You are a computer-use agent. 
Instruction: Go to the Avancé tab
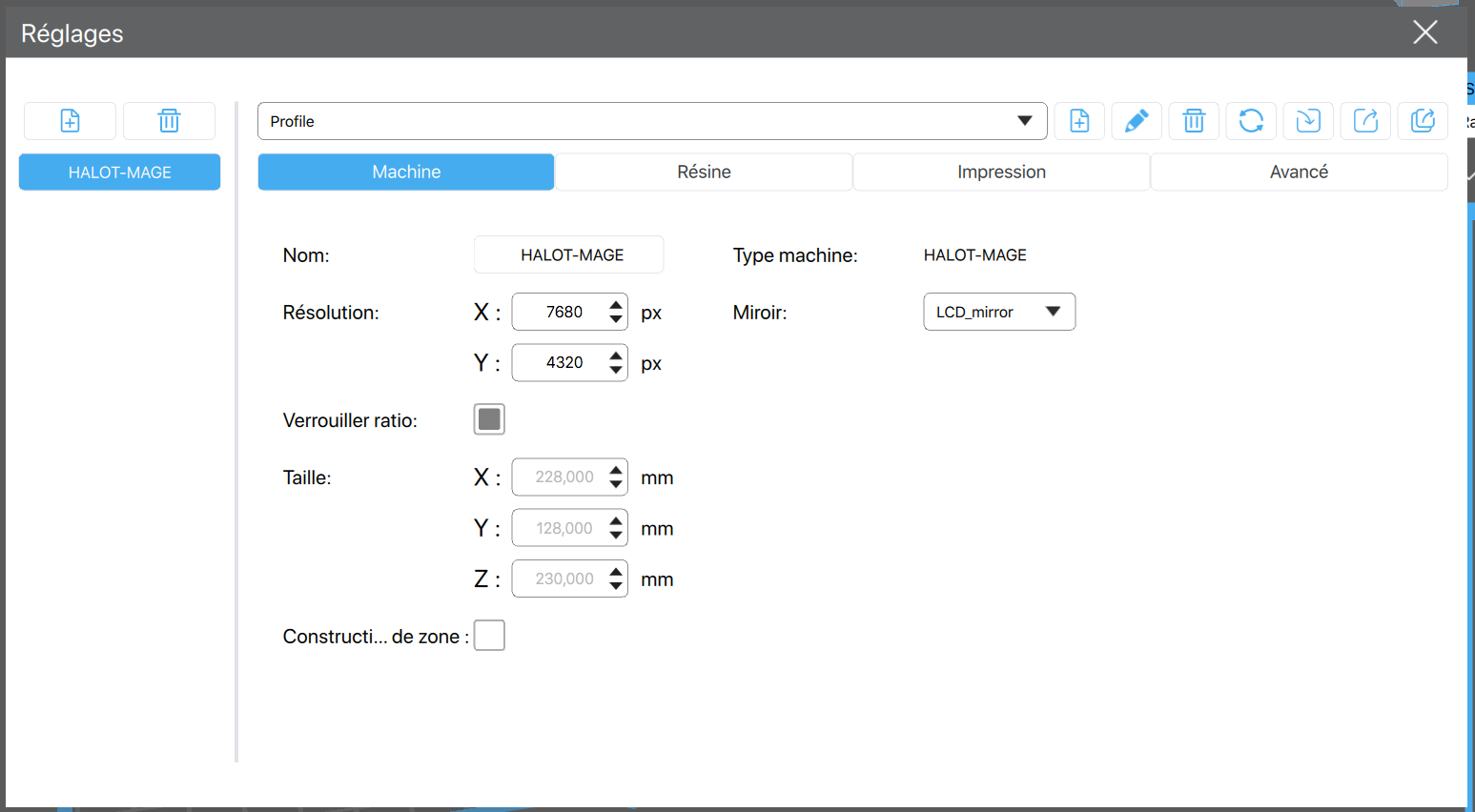(x=1299, y=173)
